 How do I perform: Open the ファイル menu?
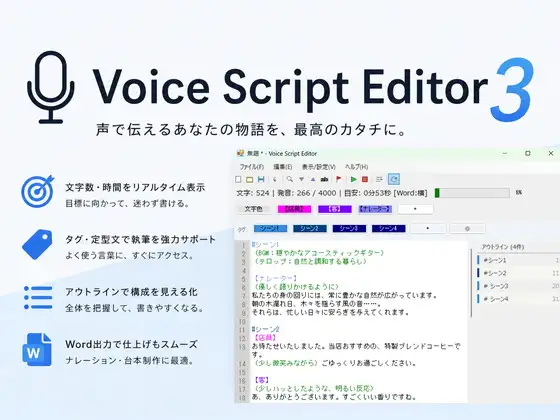pyautogui.click(x=252, y=167)
